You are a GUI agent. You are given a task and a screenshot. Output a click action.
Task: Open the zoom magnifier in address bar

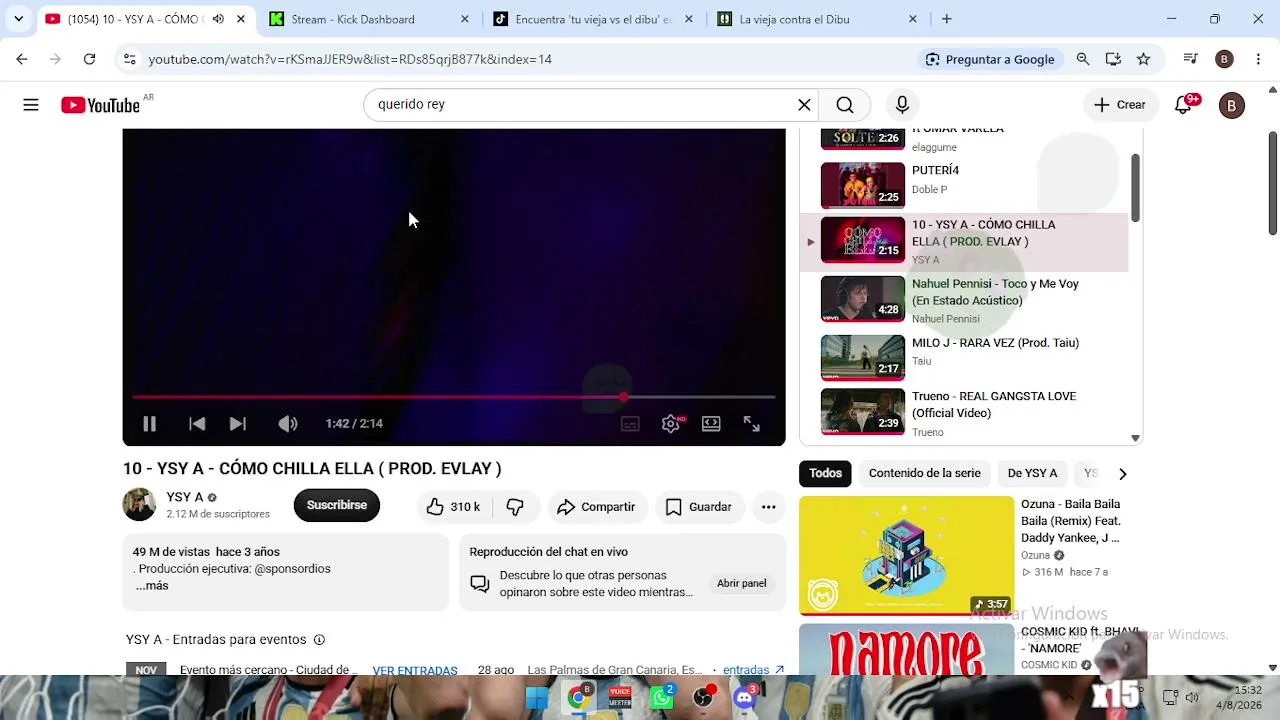pyautogui.click(x=1083, y=60)
